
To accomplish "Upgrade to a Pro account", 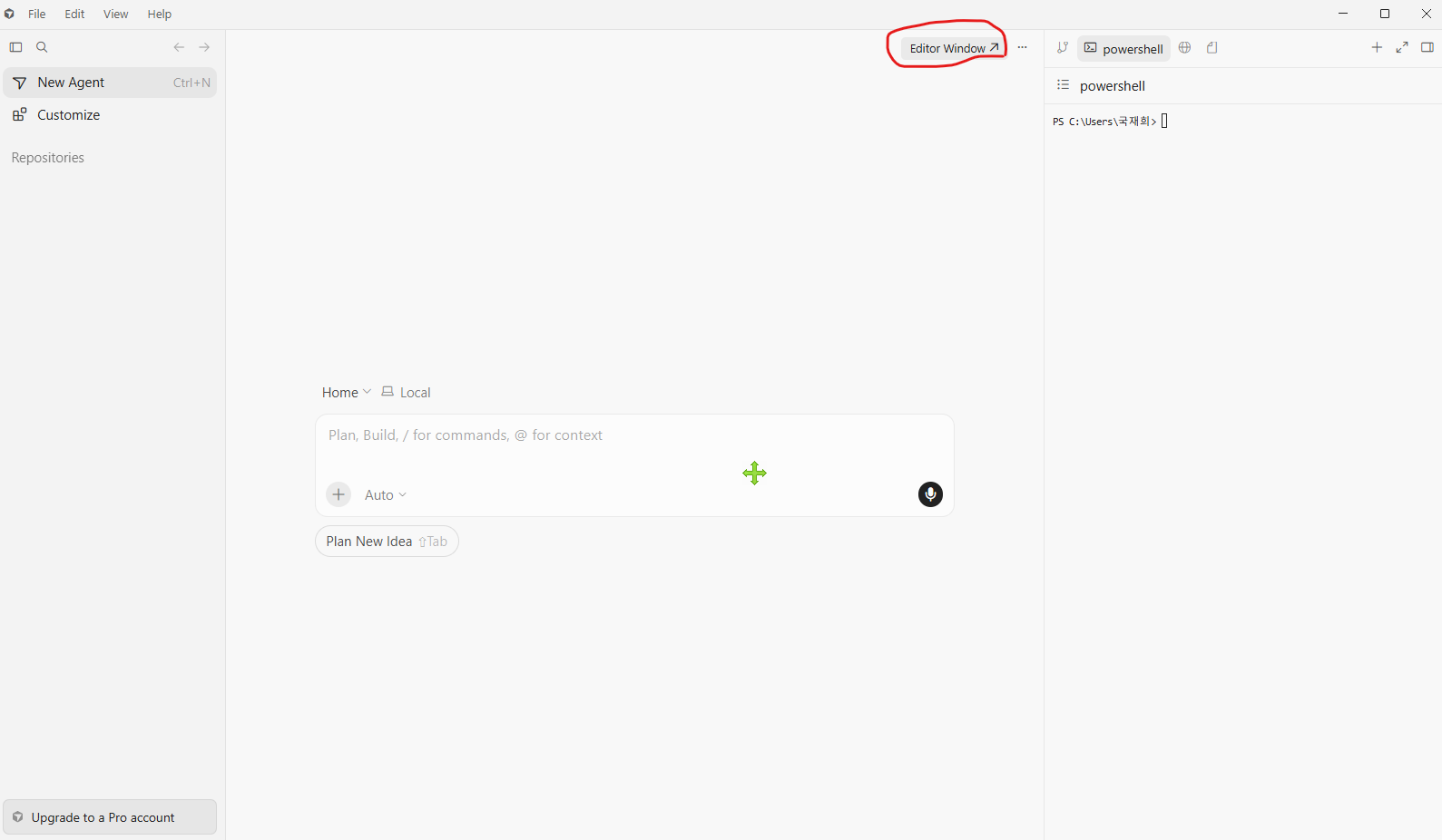I will [x=110, y=817].
